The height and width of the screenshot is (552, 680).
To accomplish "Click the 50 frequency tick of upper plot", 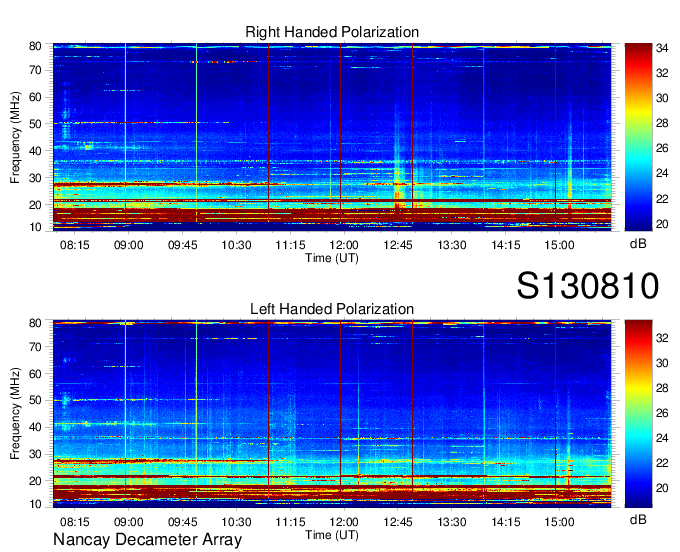I will [x=35, y=124].
